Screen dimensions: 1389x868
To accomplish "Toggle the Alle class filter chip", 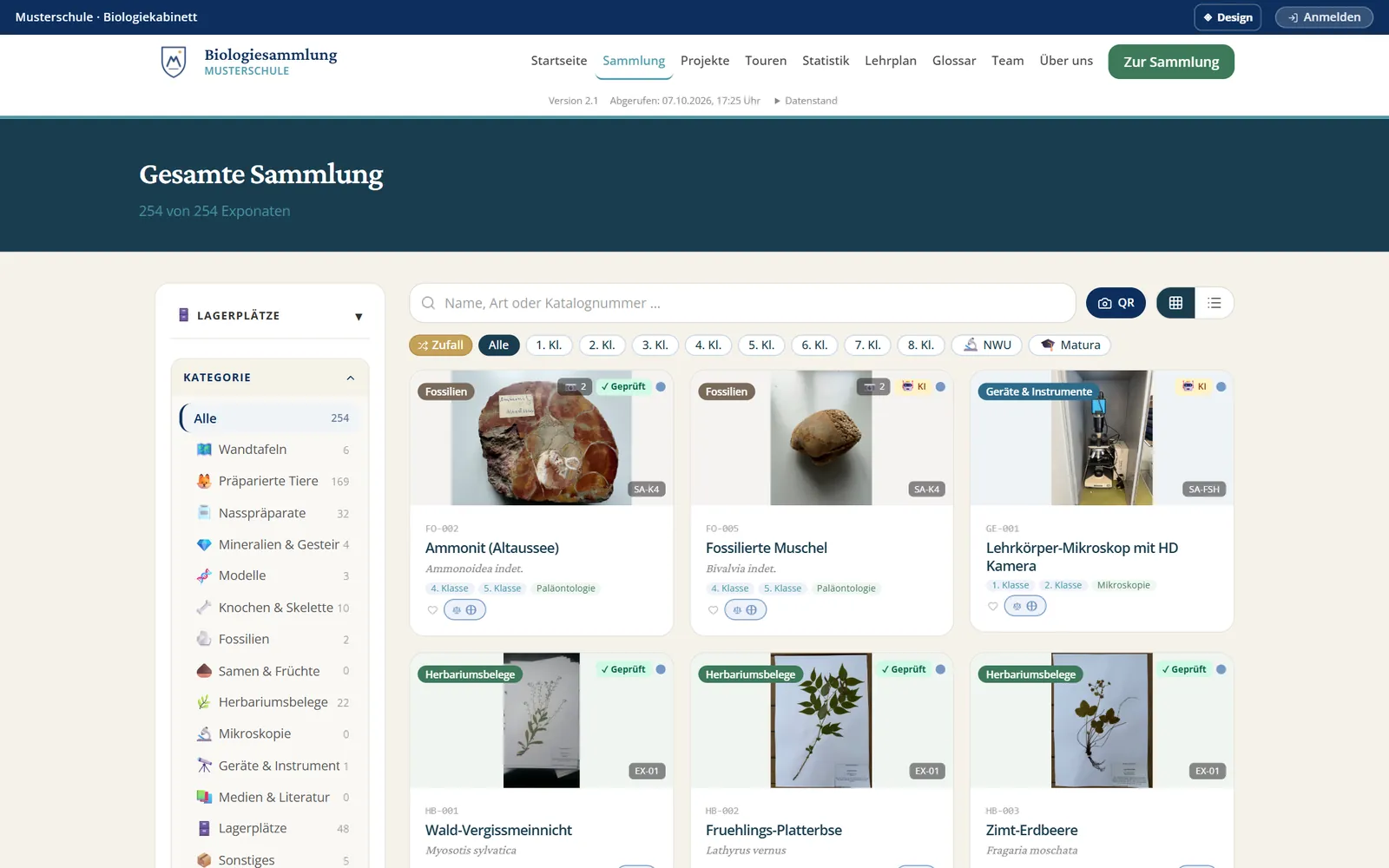I will 498,345.
